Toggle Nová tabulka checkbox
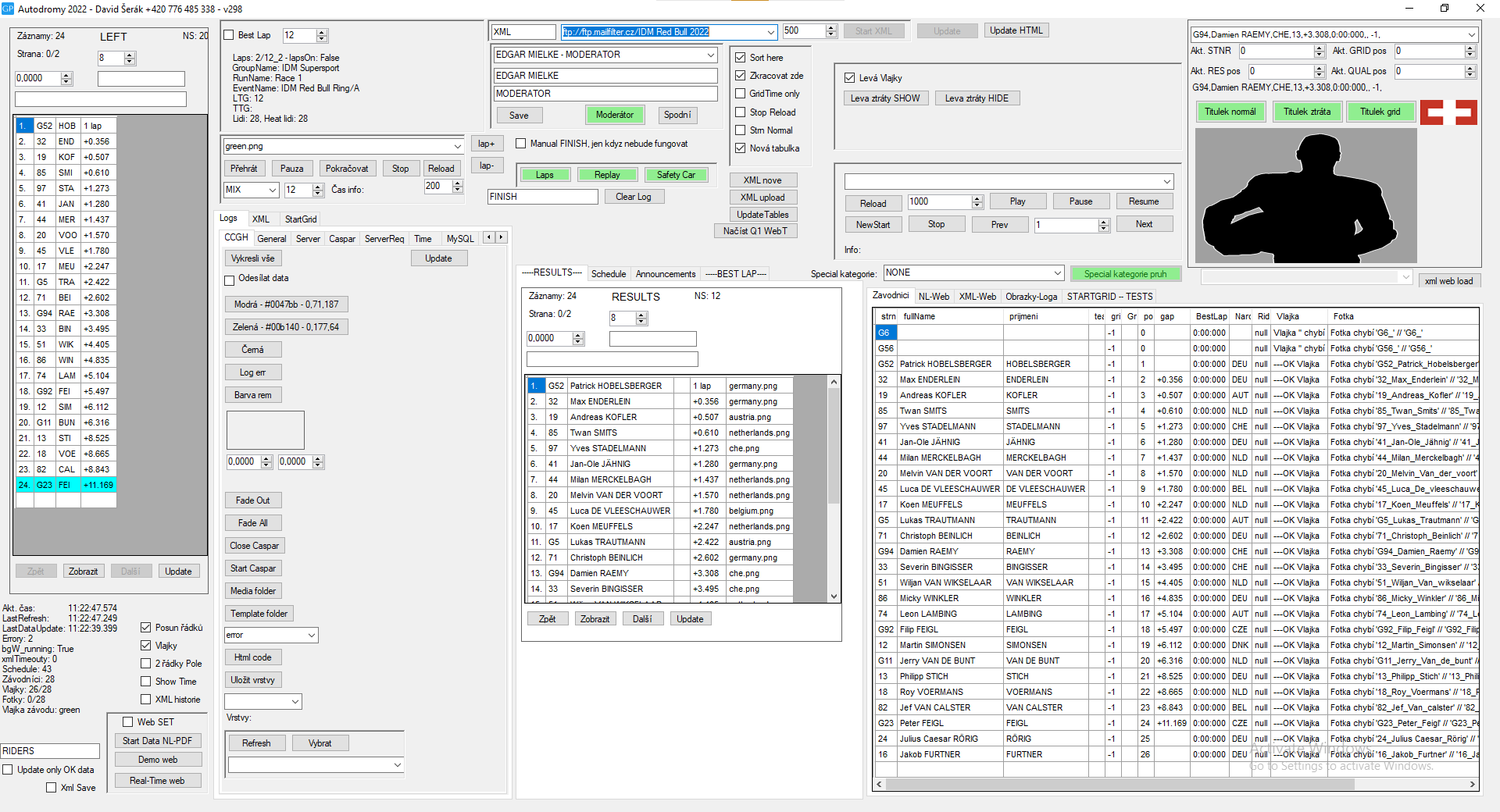This screenshot has height=812, width=1500. click(x=741, y=148)
